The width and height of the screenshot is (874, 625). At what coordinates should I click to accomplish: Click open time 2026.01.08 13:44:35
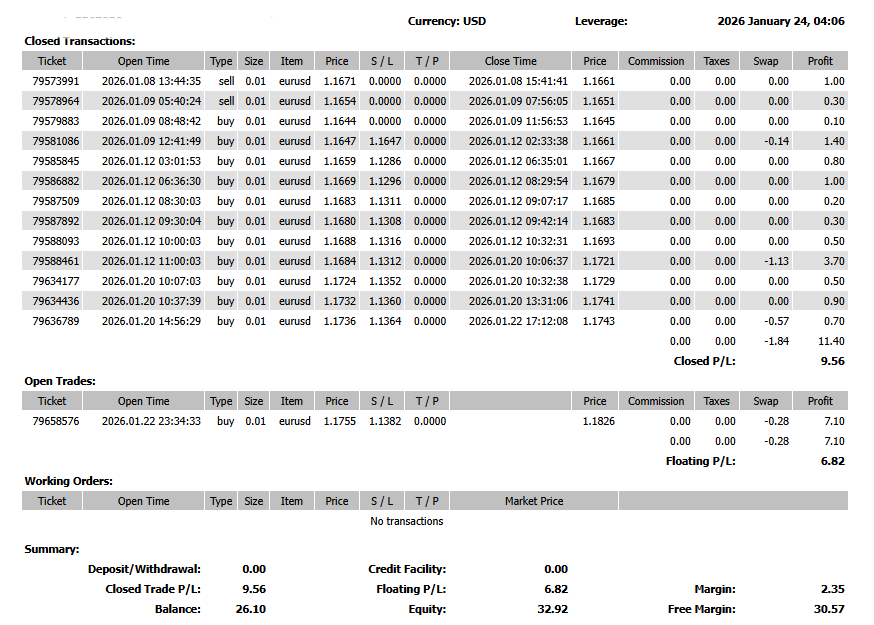pyautogui.click(x=151, y=81)
